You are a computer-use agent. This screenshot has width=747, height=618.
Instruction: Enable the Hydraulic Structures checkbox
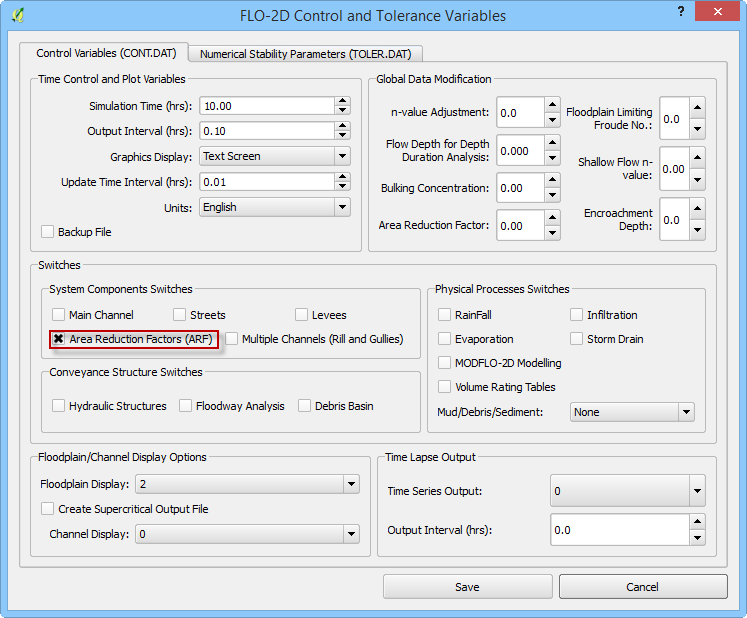(x=59, y=406)
